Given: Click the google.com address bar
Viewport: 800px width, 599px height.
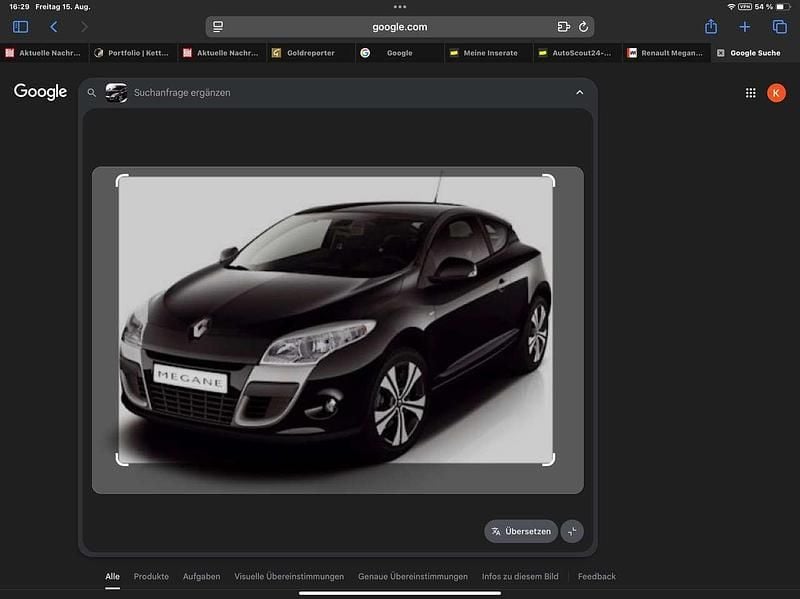Looking at the screenshot, I should tap(399, 27).
